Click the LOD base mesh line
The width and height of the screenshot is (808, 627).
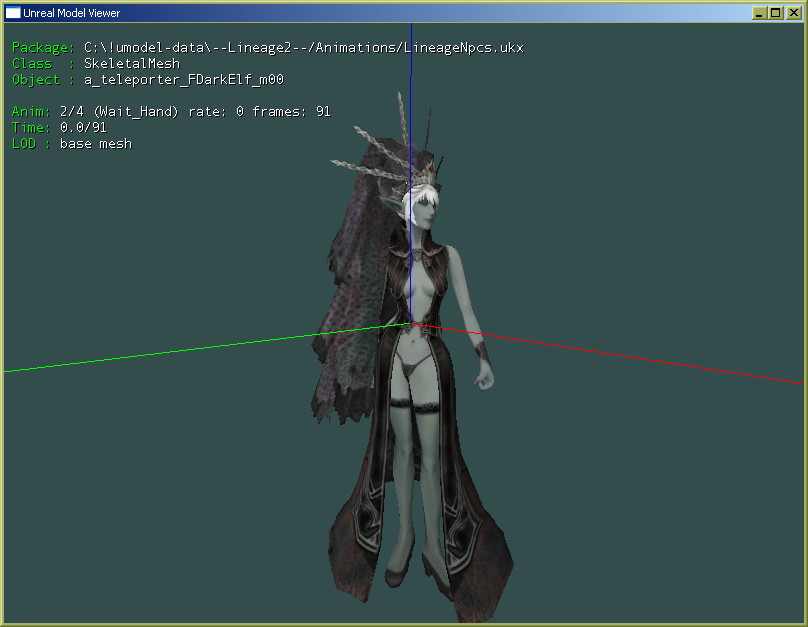tap(72, 144)
